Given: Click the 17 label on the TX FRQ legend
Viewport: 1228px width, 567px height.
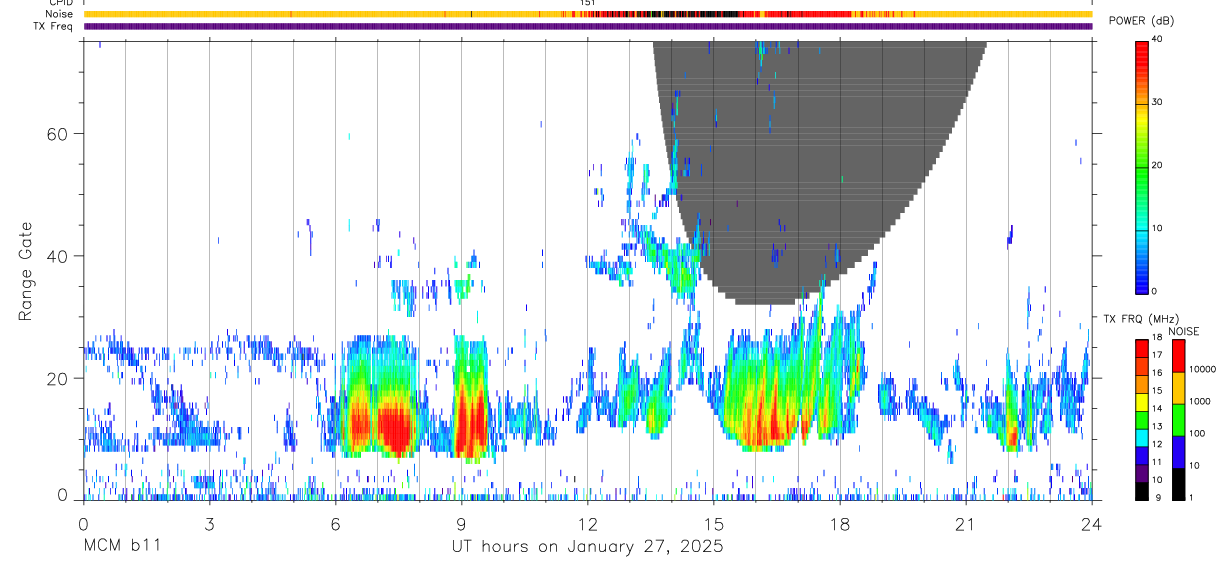Looking at the screenshot, I should pyautogui.click(x=1157, y=355).
